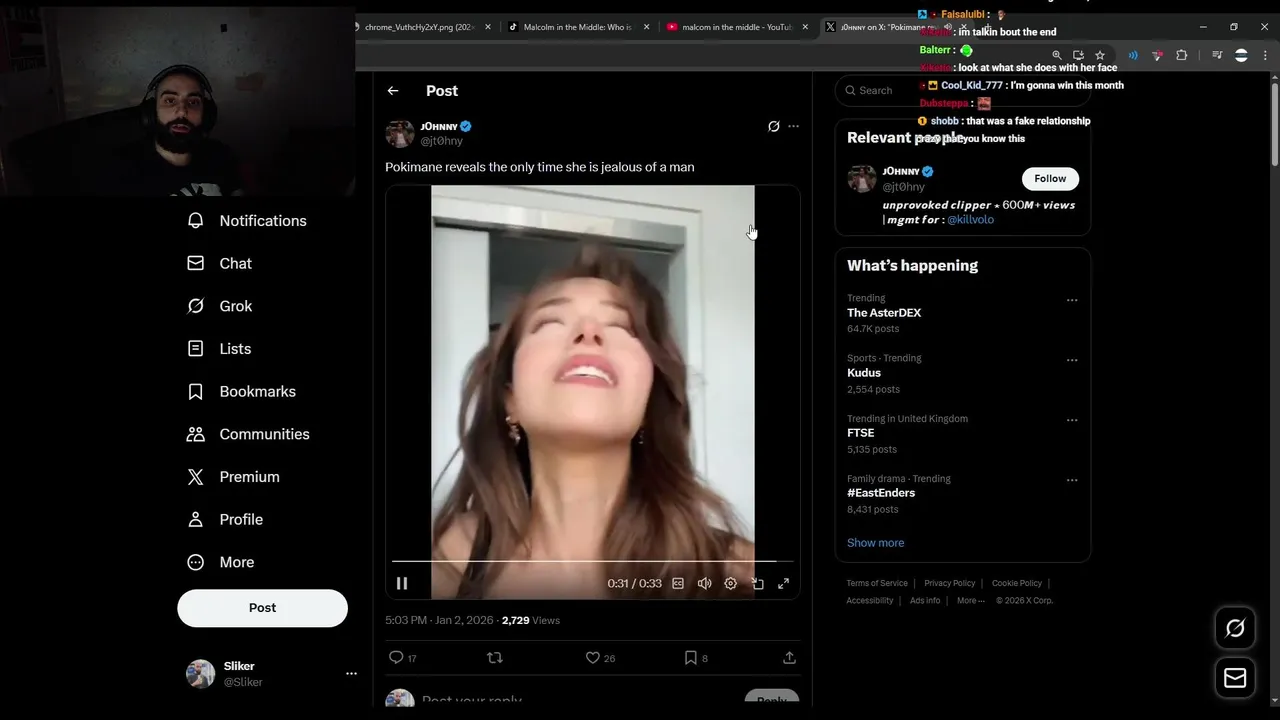Open account options next to Sliker
This screenshot has width=1280, height=720.
[x=351, y=674]
